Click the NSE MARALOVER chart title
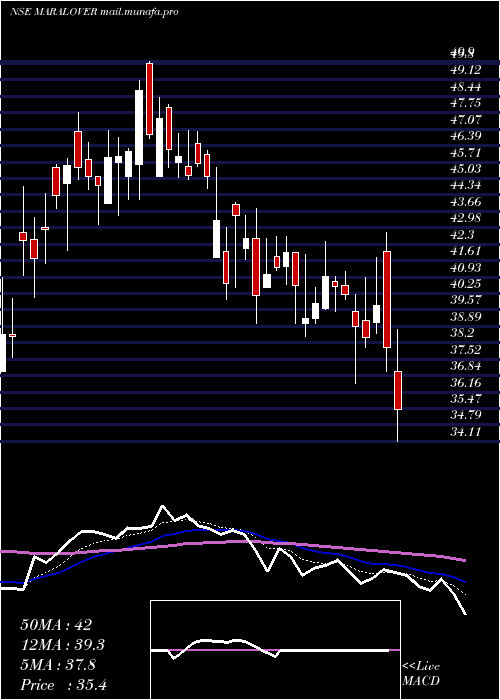500x700 pixels. [94, 12]
